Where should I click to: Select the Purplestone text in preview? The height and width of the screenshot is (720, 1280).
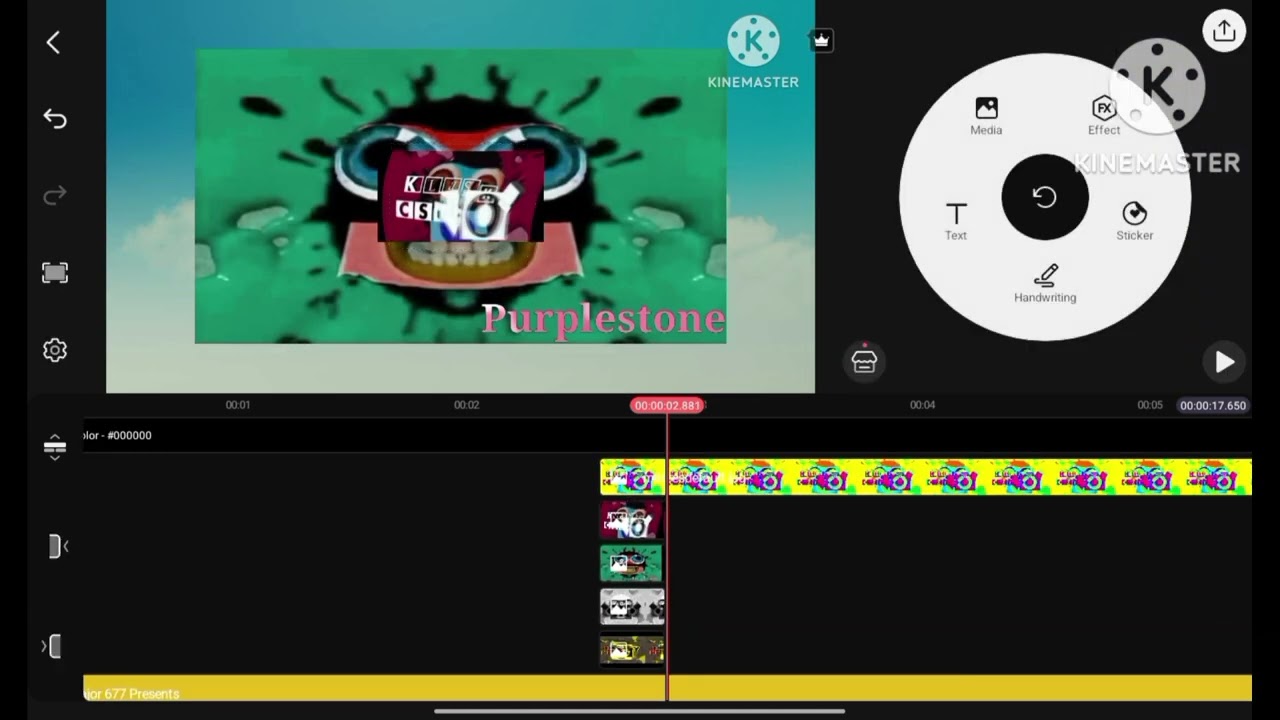603,319
